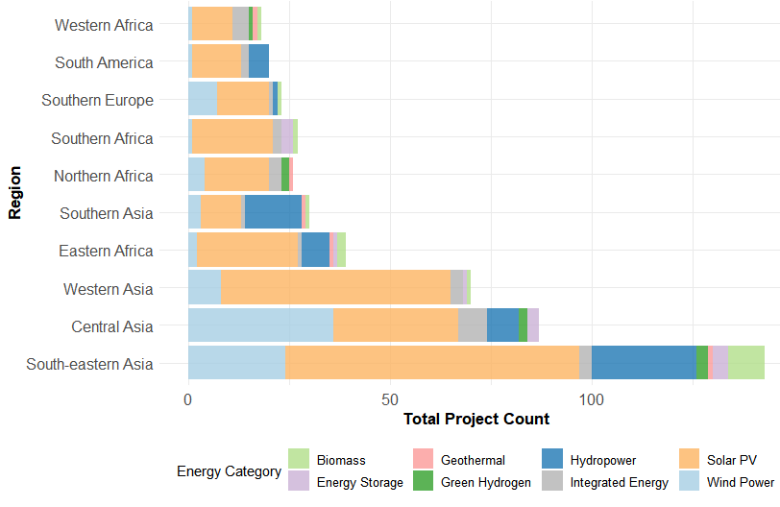Click the Green Hydrogen legend swatch

click(x=424, y=482)
